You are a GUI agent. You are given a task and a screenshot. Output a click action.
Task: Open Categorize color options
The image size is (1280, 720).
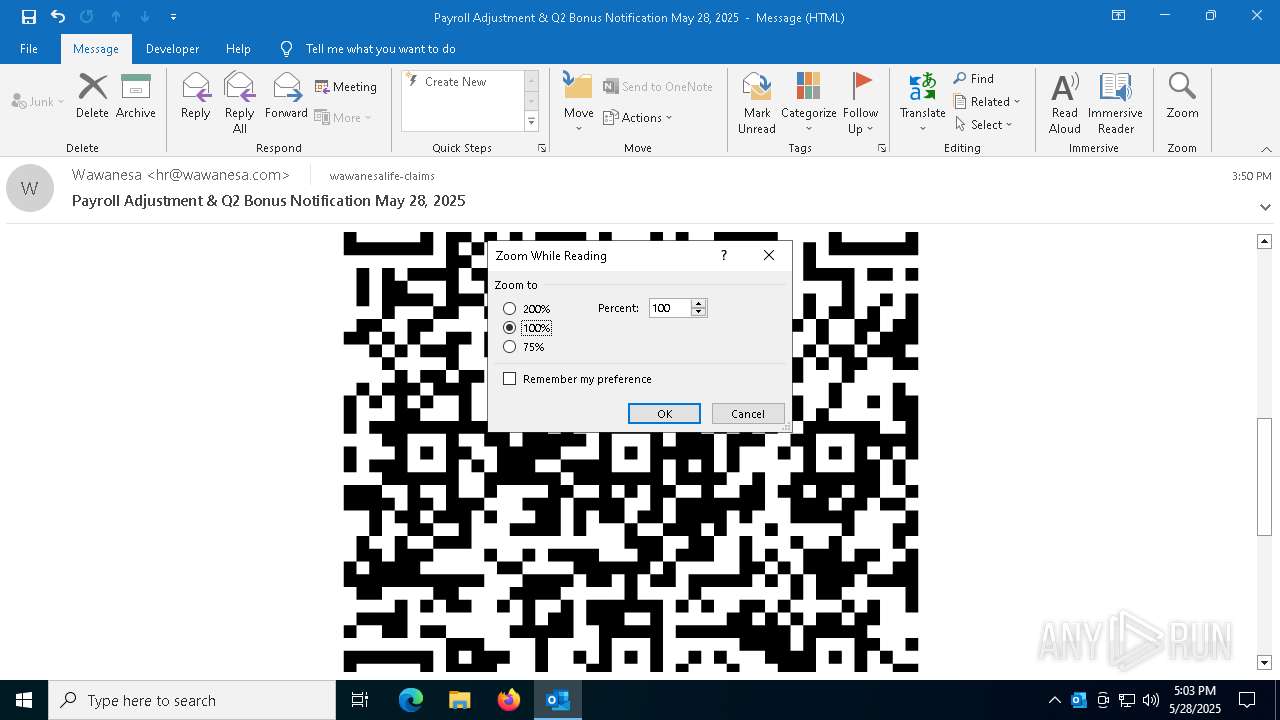[809, 103]
